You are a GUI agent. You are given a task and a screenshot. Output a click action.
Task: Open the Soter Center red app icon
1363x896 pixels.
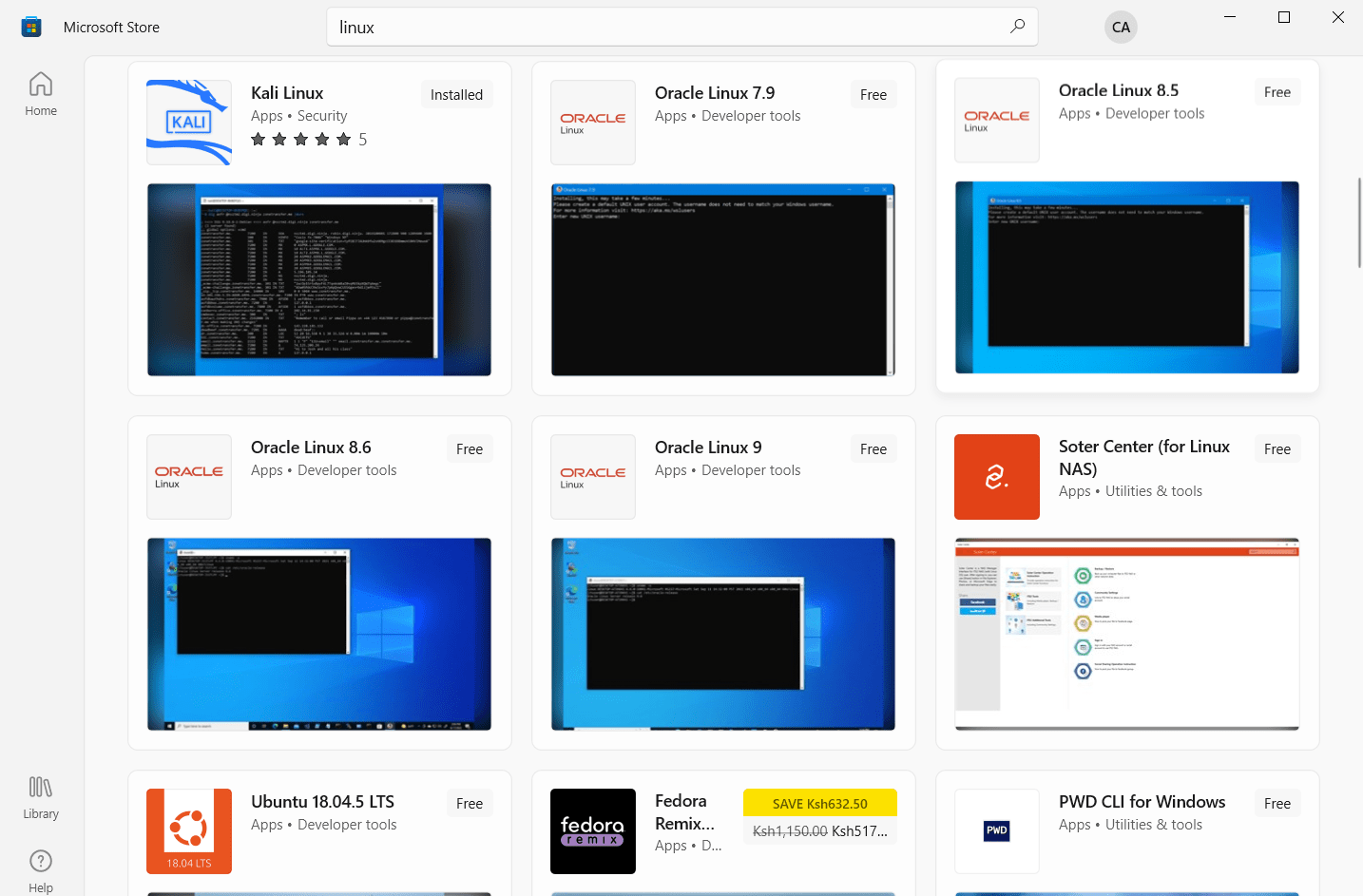996,477
